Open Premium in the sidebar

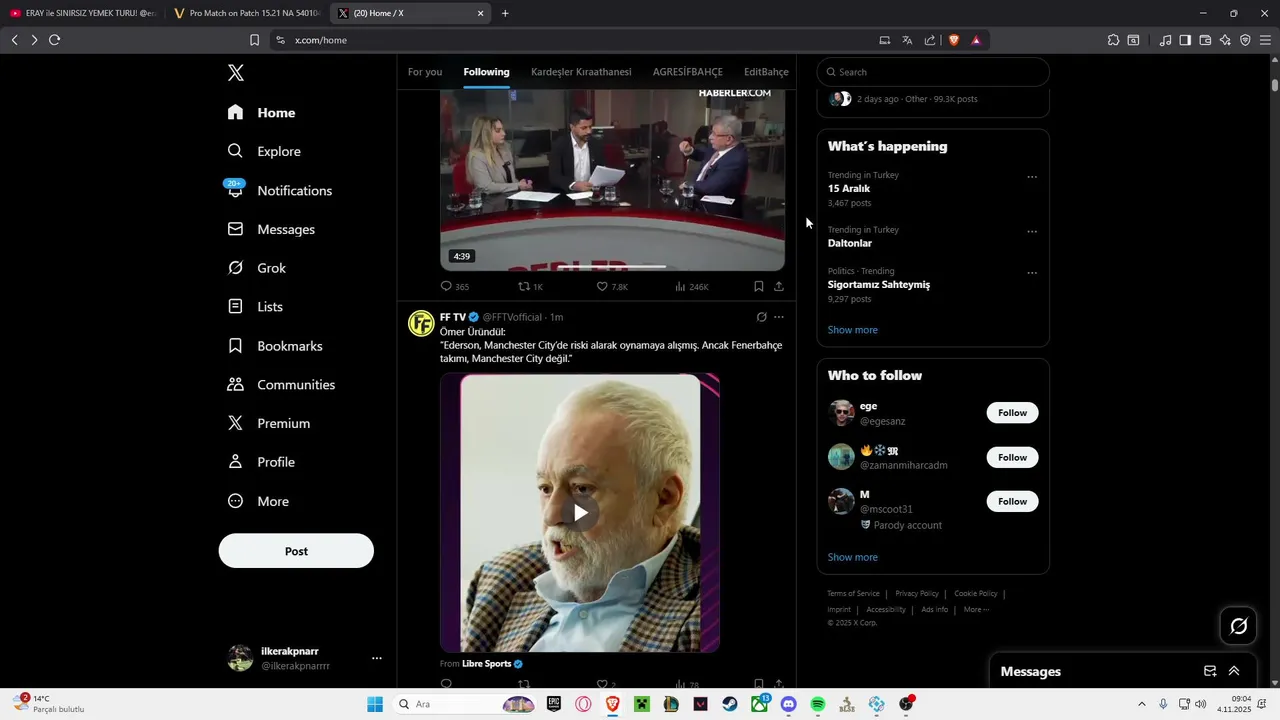[x=269, y=423]
